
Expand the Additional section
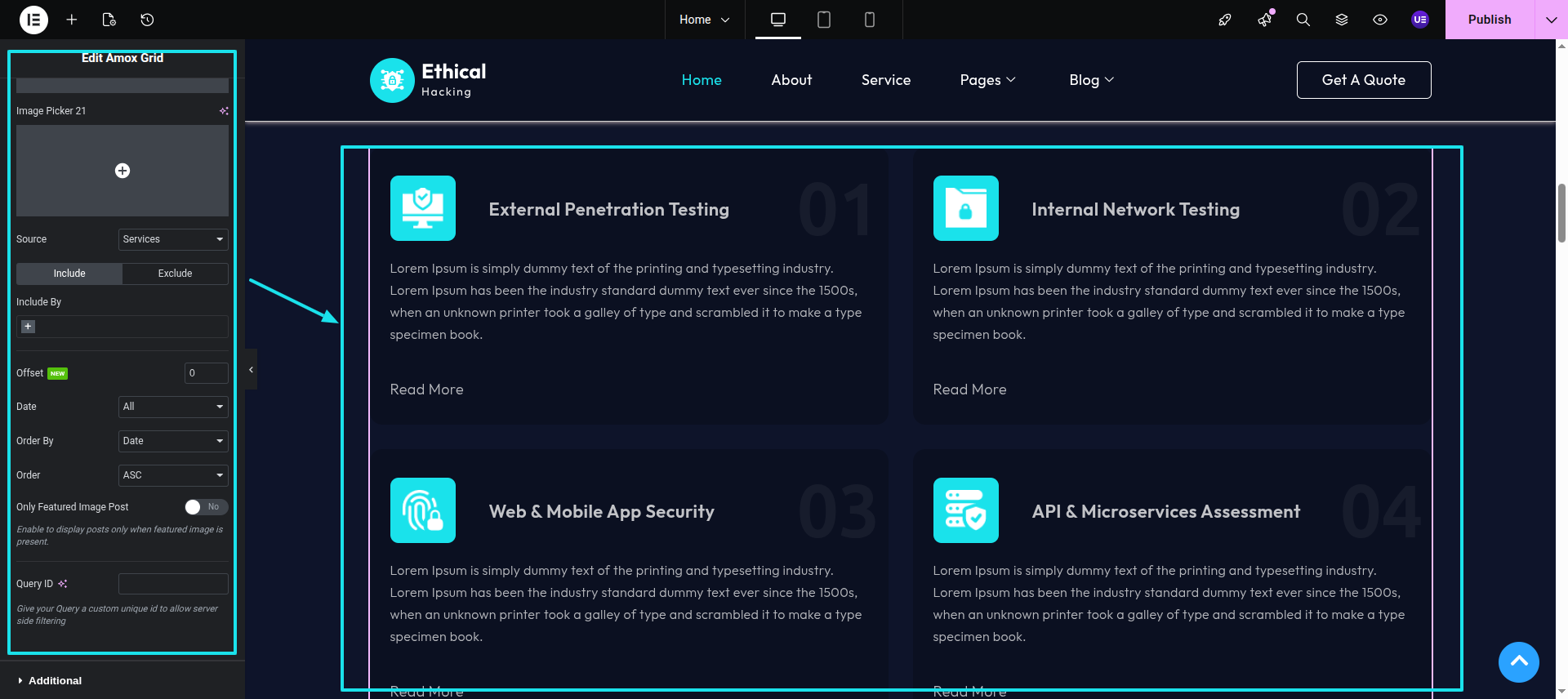(x=55, y=681)
